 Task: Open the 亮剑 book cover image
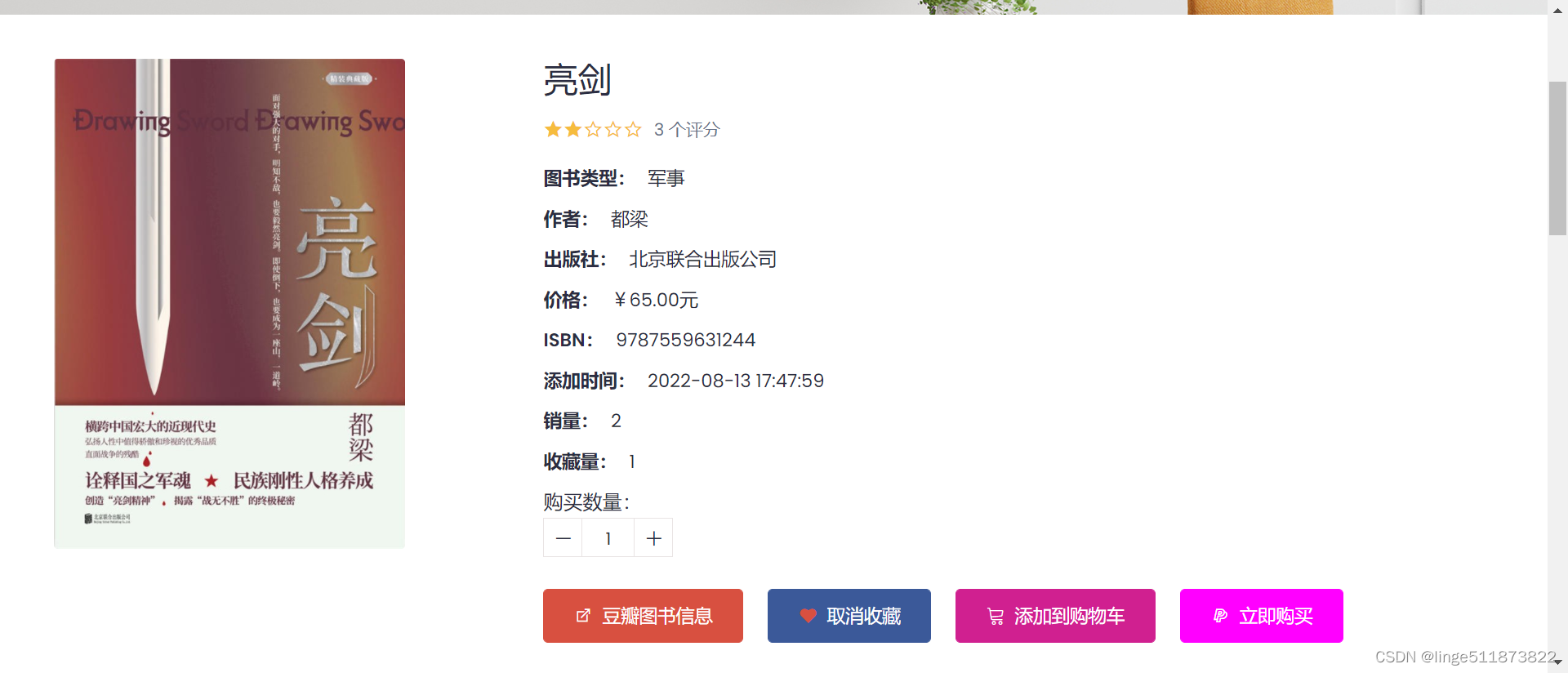[x=229, y=303]
